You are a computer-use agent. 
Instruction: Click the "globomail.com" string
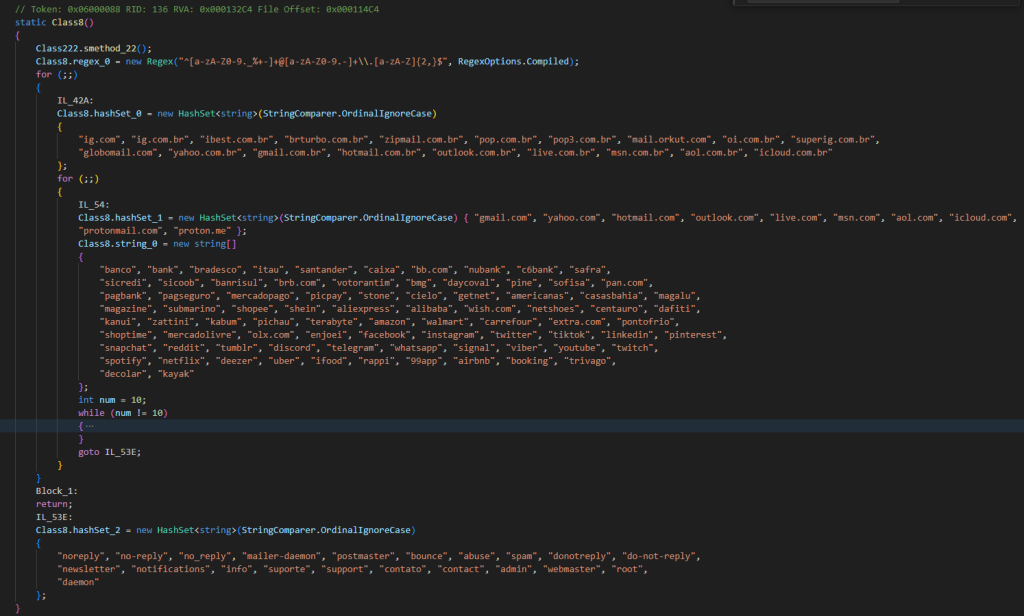click(x=118, y=153)
